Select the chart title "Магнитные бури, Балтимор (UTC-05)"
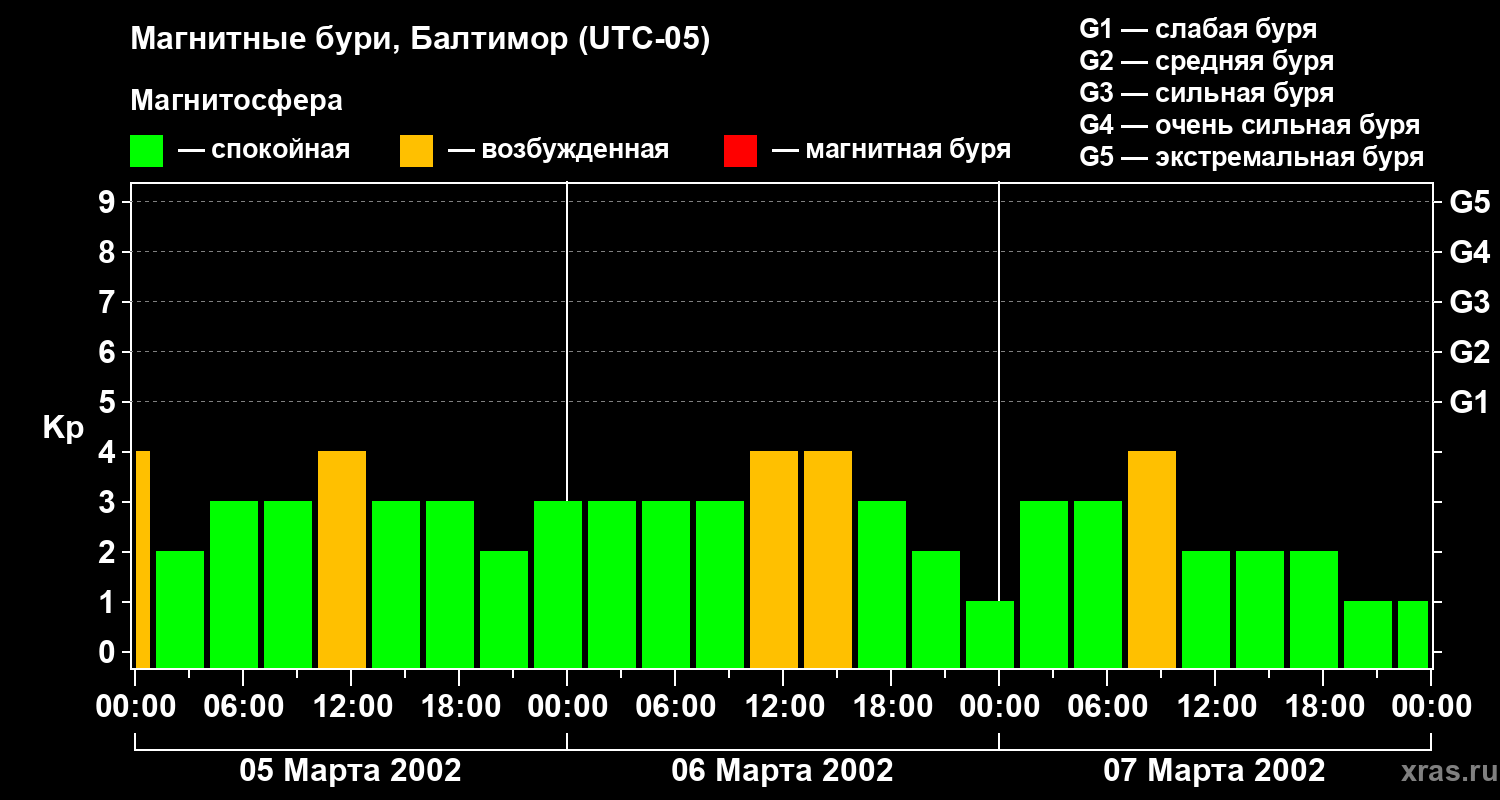The height and width of the screenshot is (800, 1500). pos(420,40)
